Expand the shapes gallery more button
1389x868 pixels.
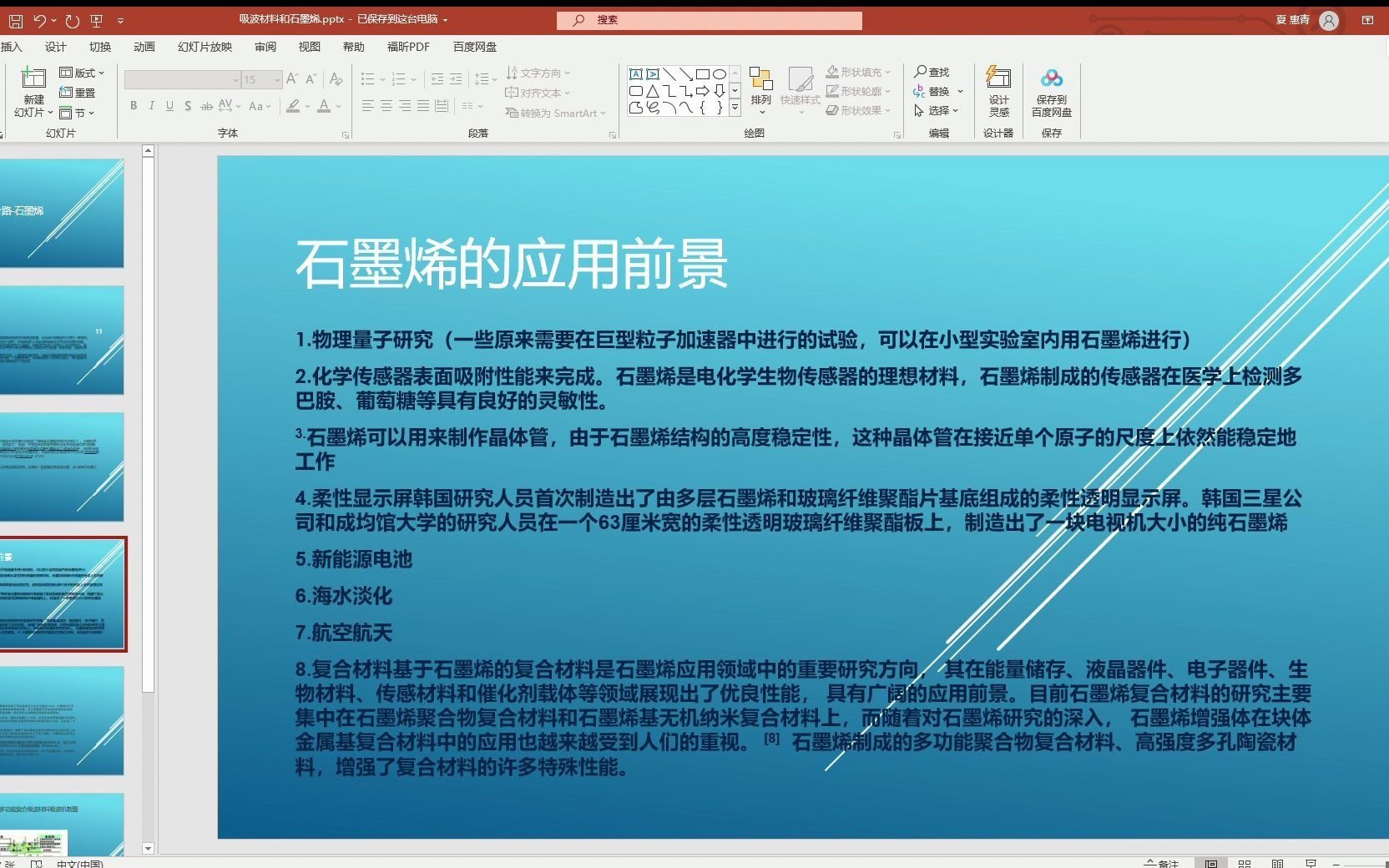pyautogui.click(x=735, y=108)
